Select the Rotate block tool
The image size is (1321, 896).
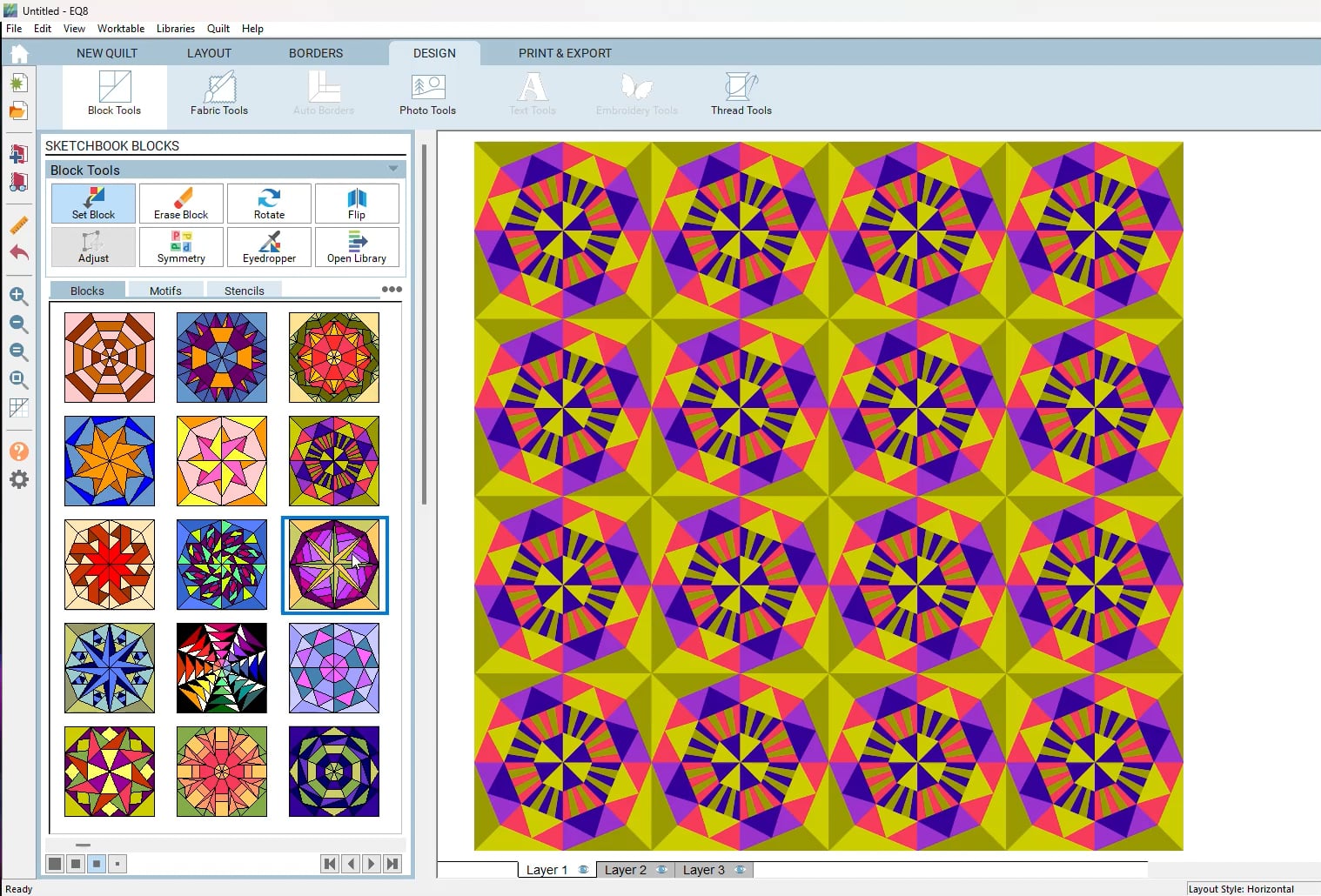(269, 204)
